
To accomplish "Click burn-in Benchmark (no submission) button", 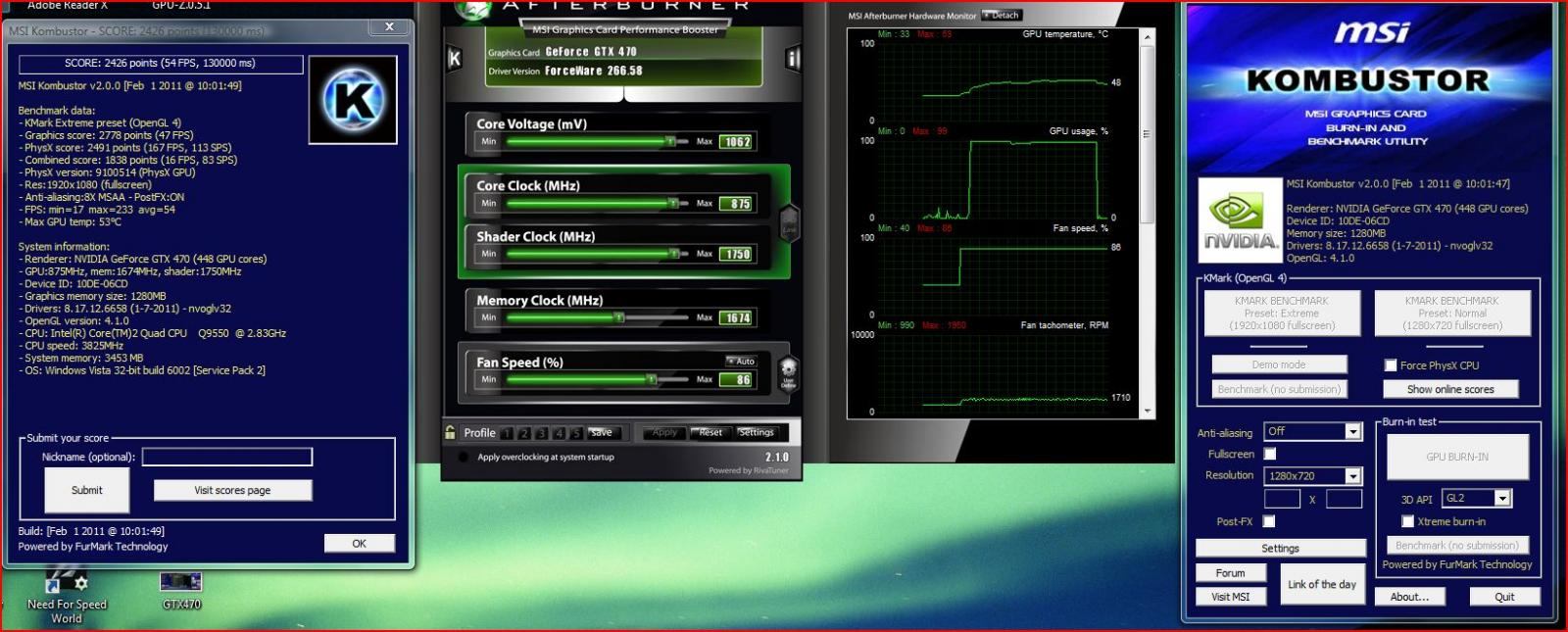I will [1457, 545].
